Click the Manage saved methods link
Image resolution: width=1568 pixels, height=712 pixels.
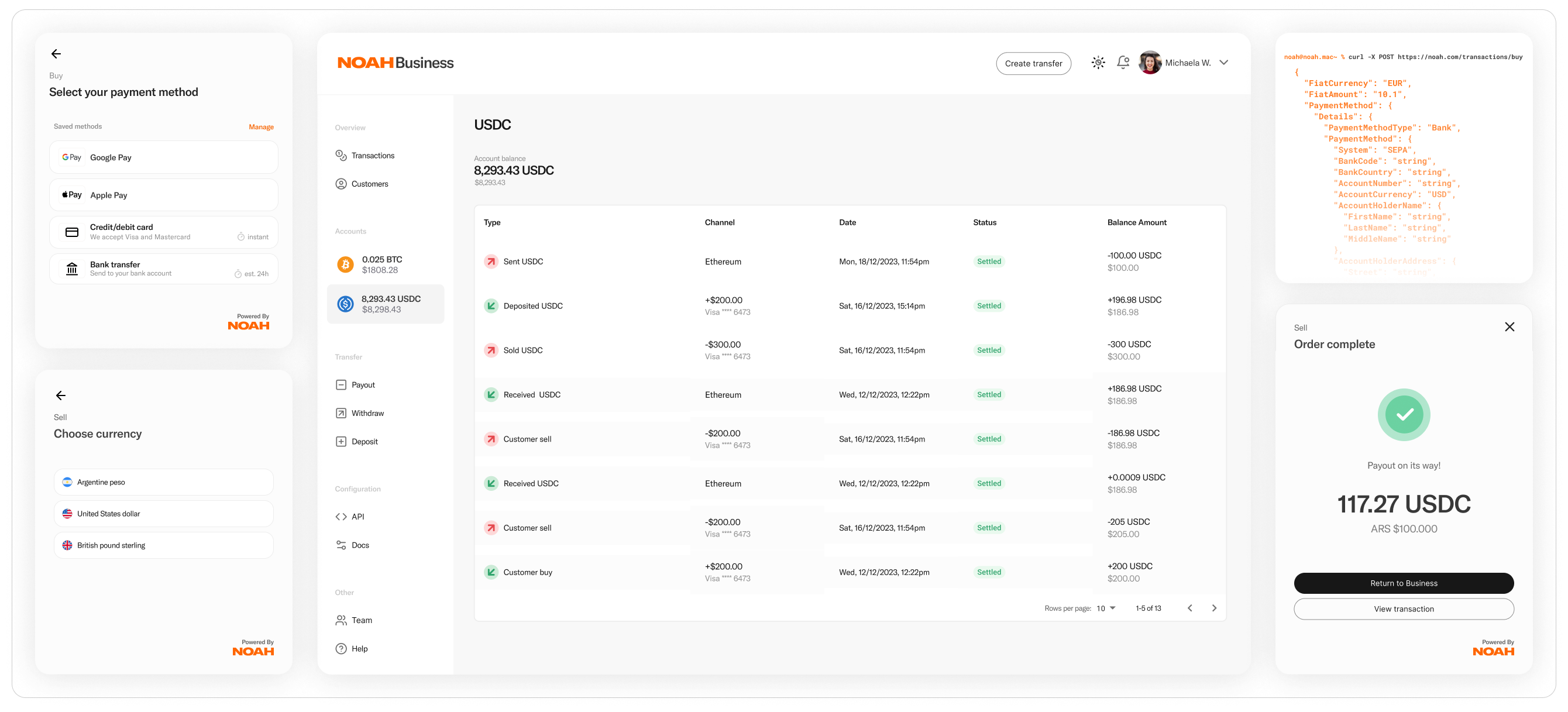(x=261, y=127)
